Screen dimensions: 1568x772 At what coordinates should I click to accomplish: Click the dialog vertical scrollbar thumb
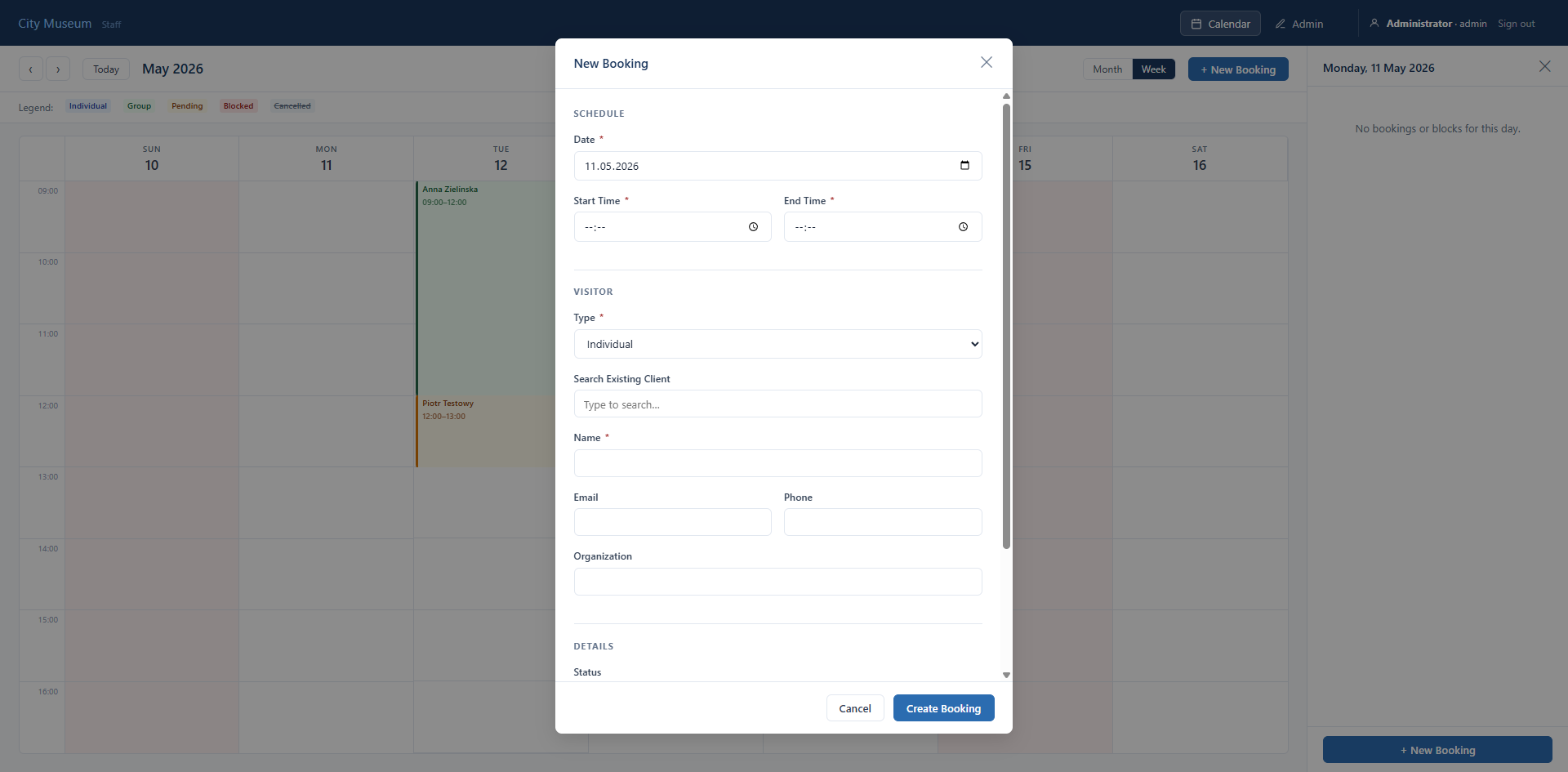click(x=1006, y=326)
